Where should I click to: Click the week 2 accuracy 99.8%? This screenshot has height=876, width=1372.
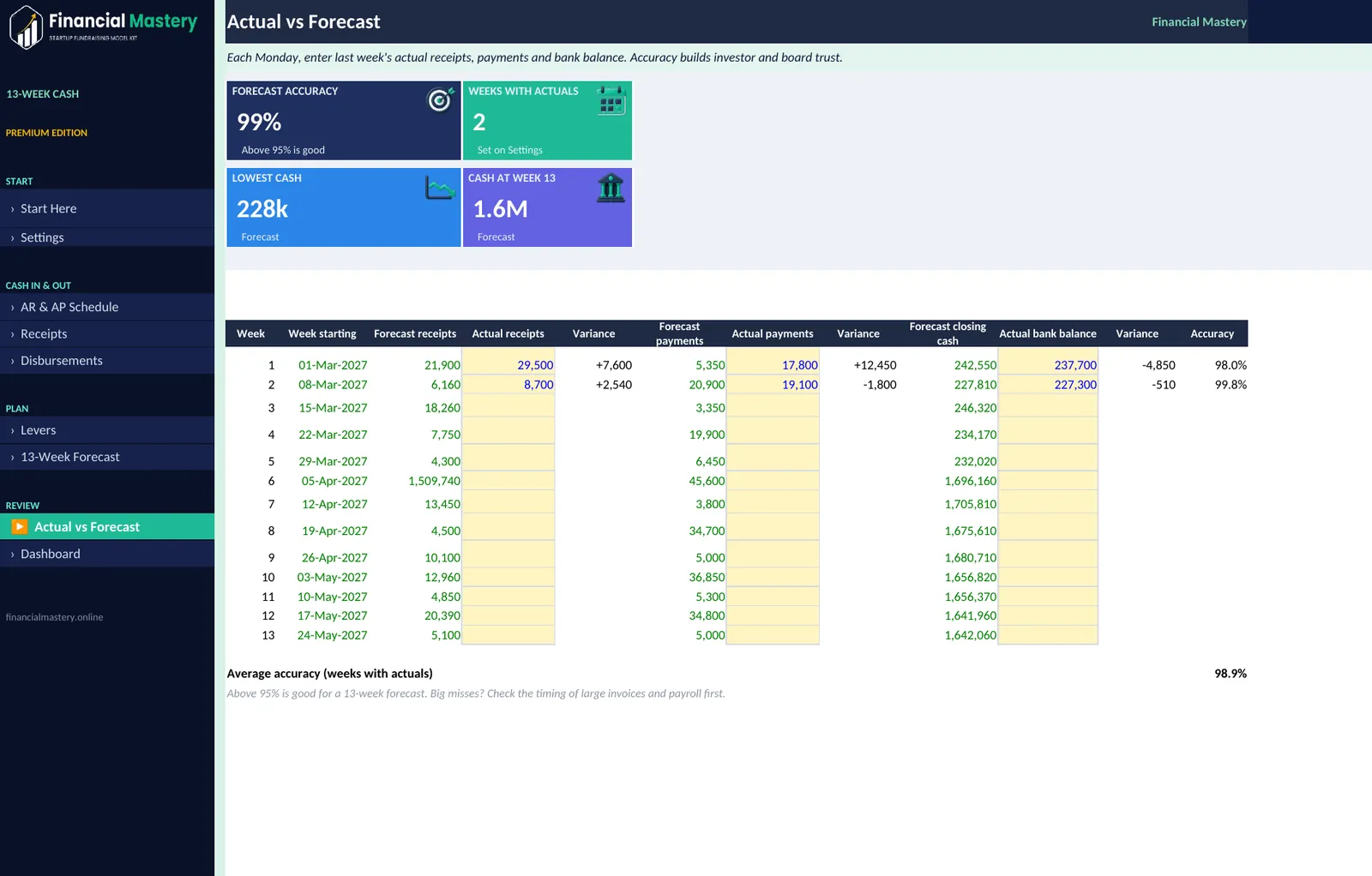(x=1231, y=385)
